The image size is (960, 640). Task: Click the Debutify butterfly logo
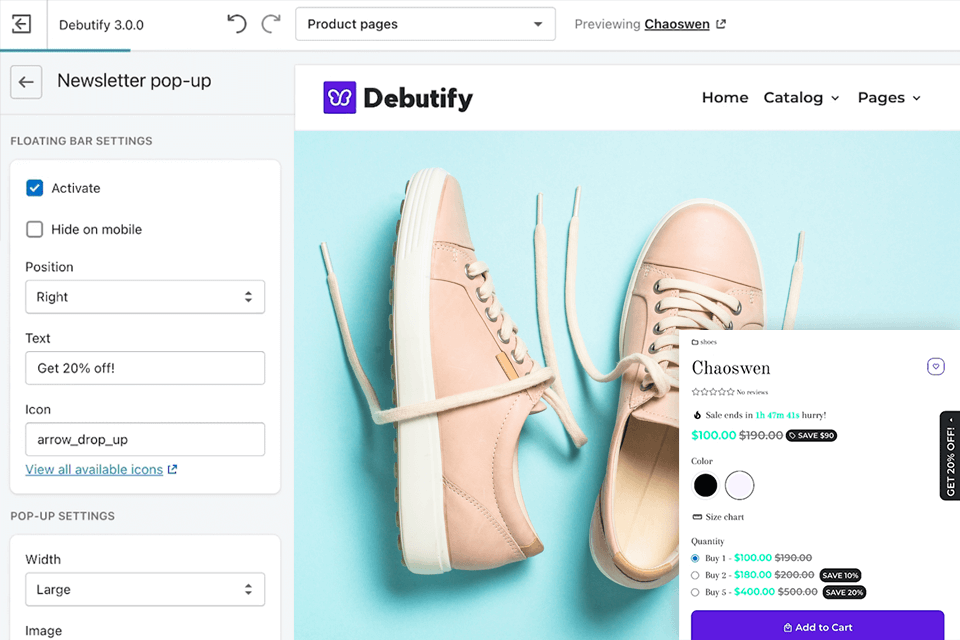339,97
